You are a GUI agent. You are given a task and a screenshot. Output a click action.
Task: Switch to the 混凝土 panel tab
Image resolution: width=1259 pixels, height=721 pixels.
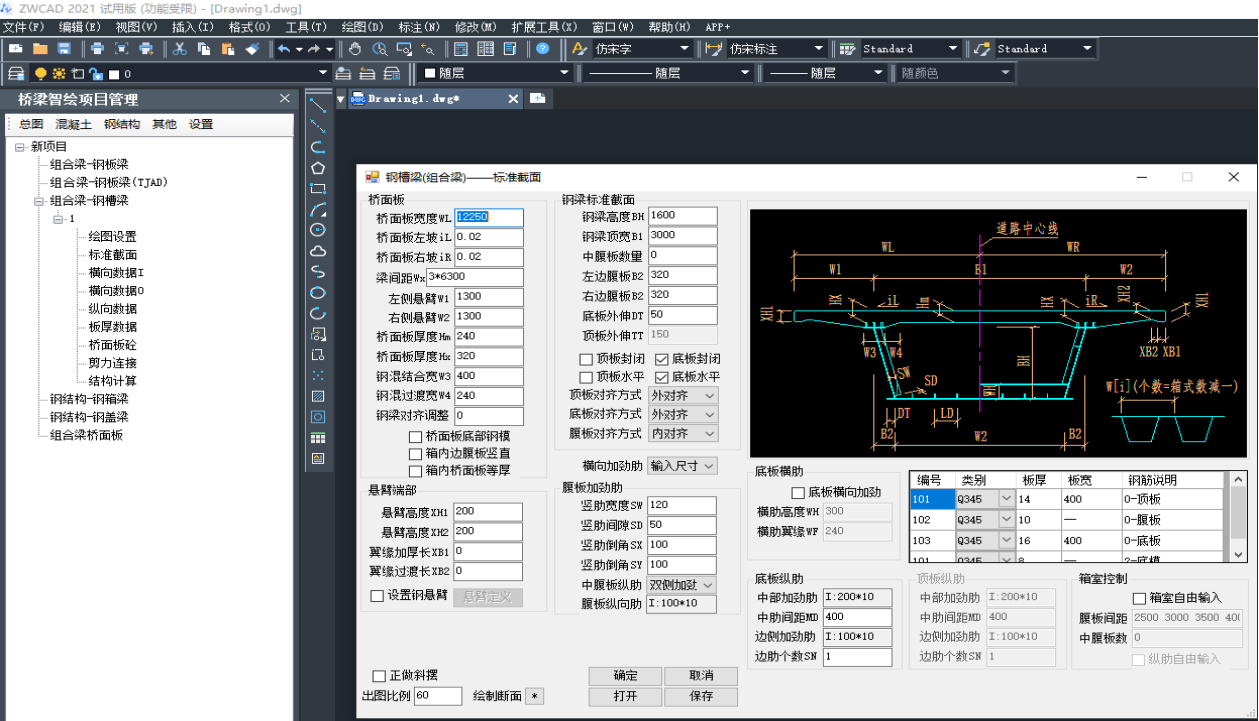tap(73, 124)
